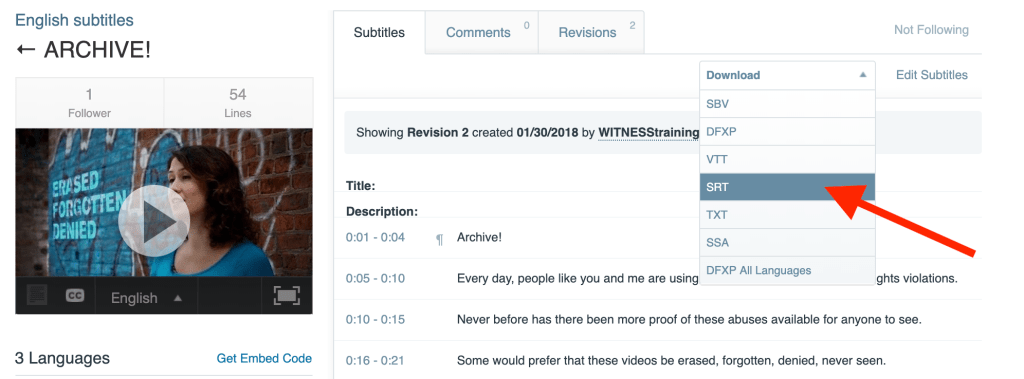The image size is (1024, 379).
Task: Select line starting 'Every day, people like you'
Action: (707, 278)
